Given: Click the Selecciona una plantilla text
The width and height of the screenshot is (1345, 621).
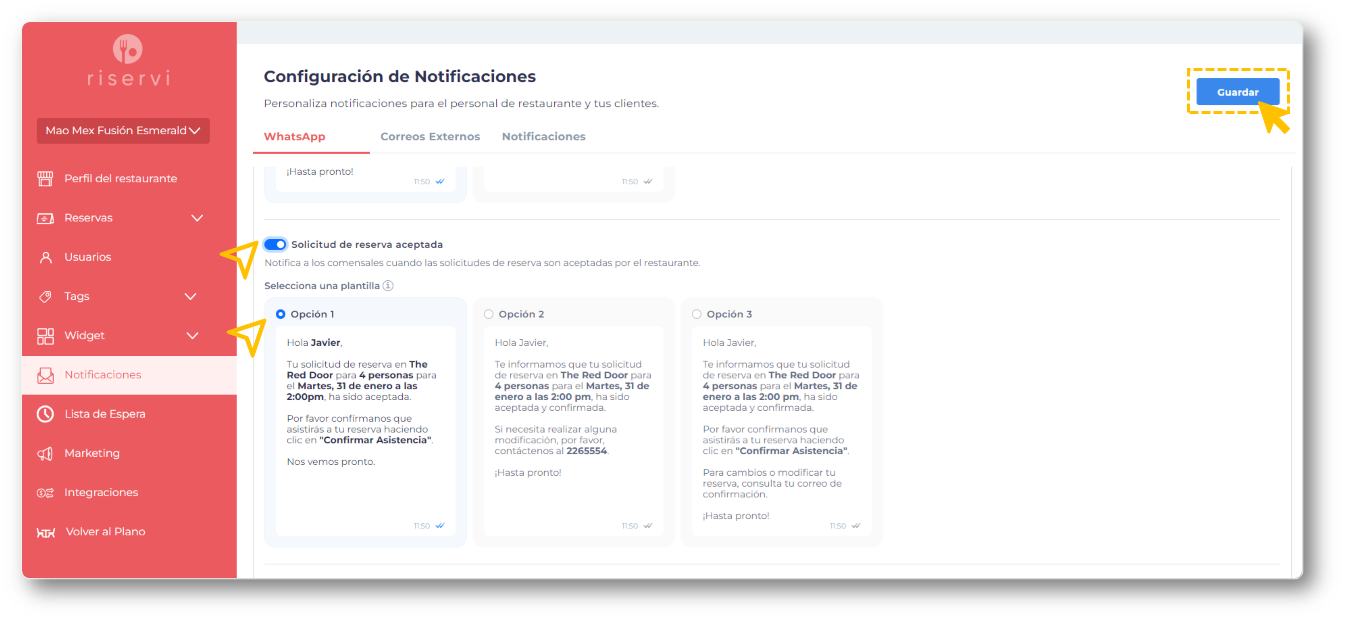Looking at the screenshot, I should pyautogui.click(x=322, y=286).
